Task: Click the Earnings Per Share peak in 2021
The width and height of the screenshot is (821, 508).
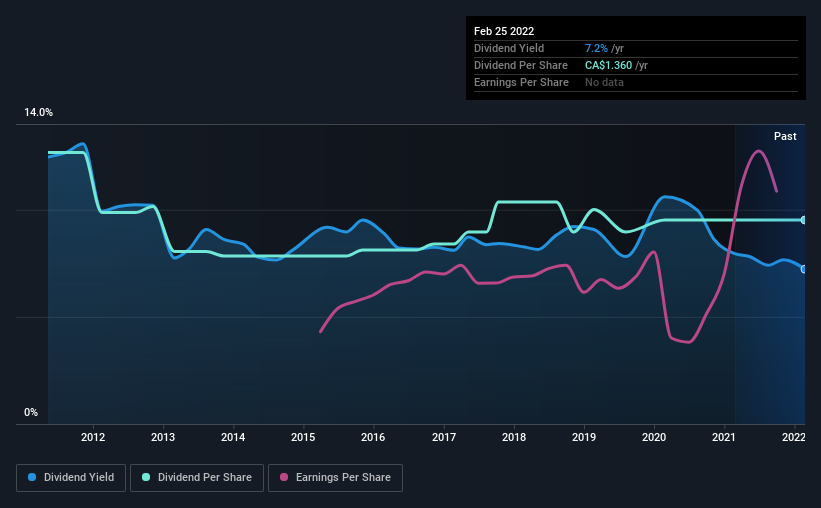Action: click(x=758, y=151)
